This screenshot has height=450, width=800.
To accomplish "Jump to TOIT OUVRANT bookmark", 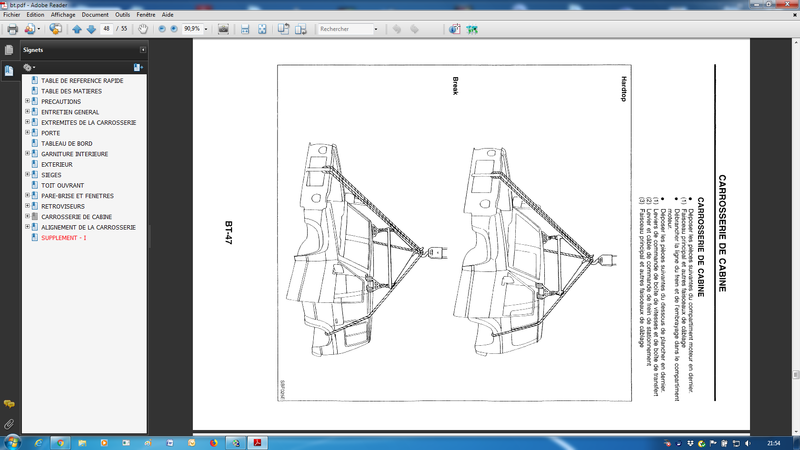I will point(63,185).
